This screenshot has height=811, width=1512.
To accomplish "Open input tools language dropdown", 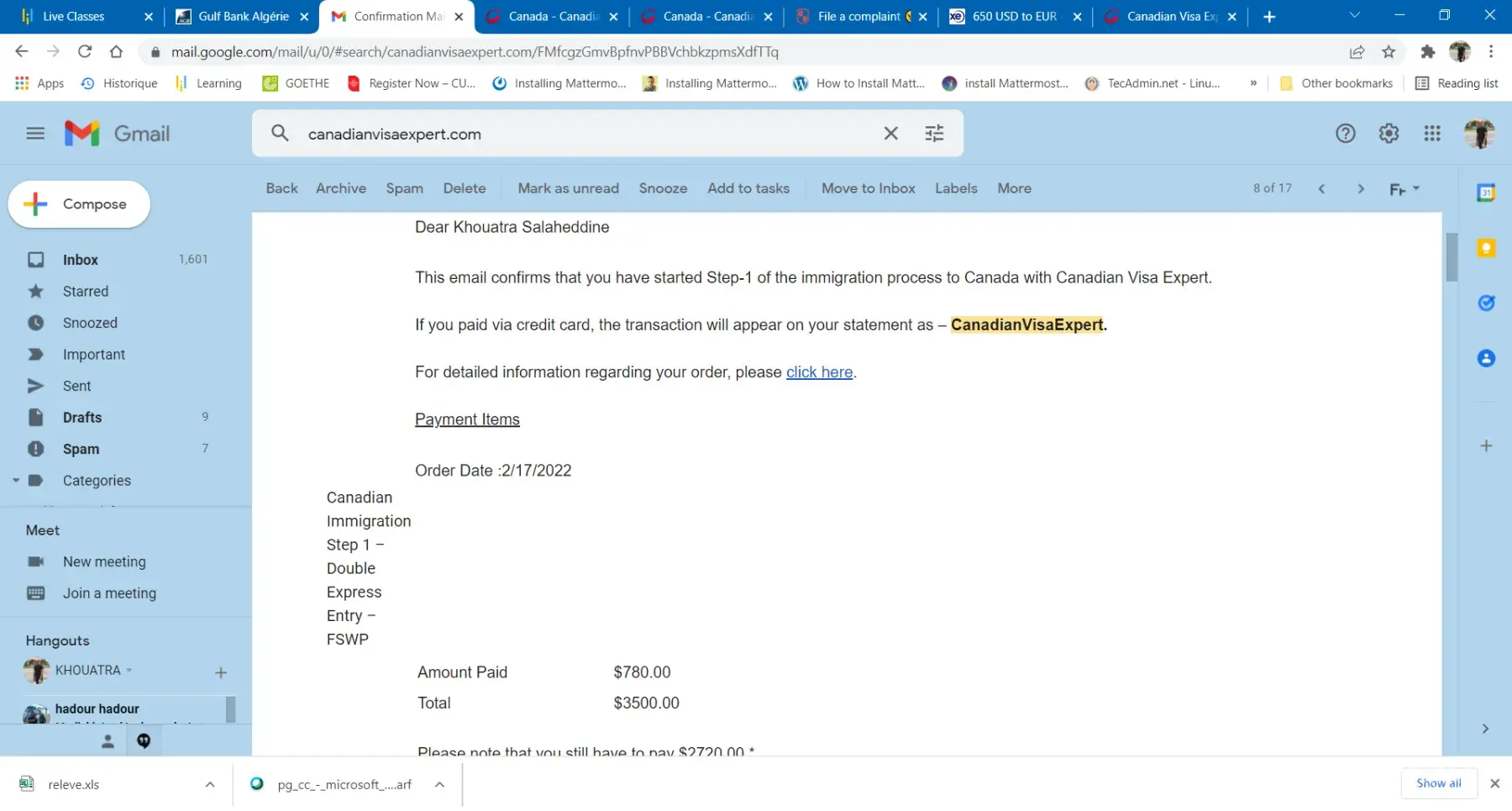I will pyautogui.click(x=1416, y=189).
